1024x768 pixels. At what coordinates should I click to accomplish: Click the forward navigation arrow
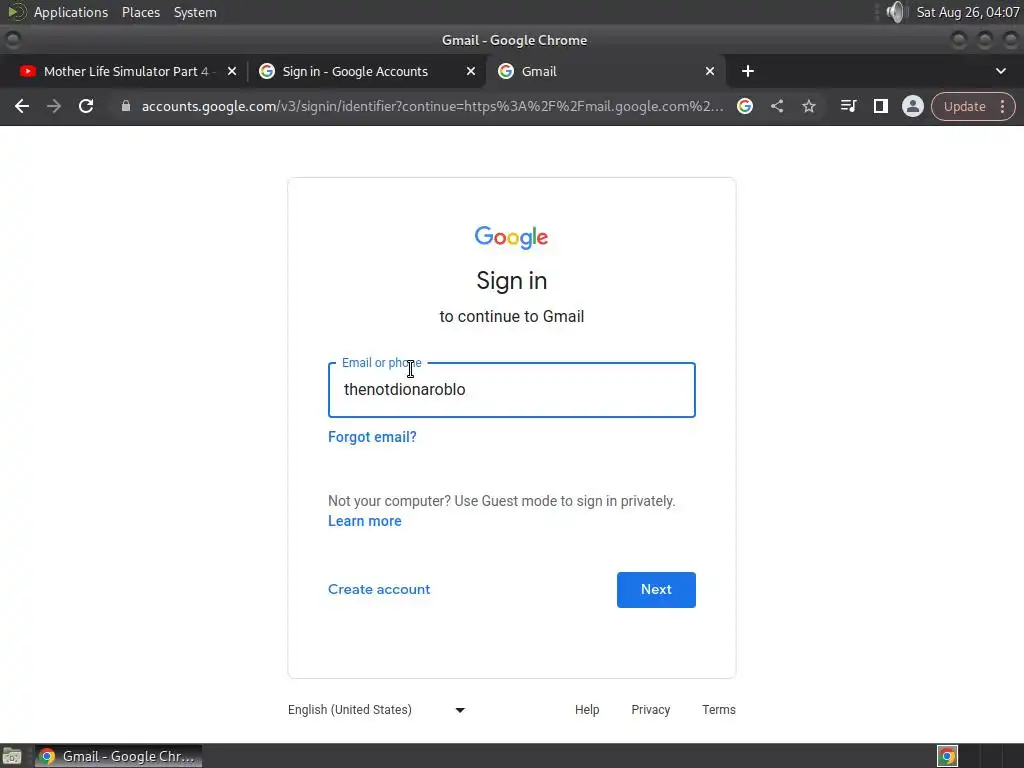pos(54,106)
